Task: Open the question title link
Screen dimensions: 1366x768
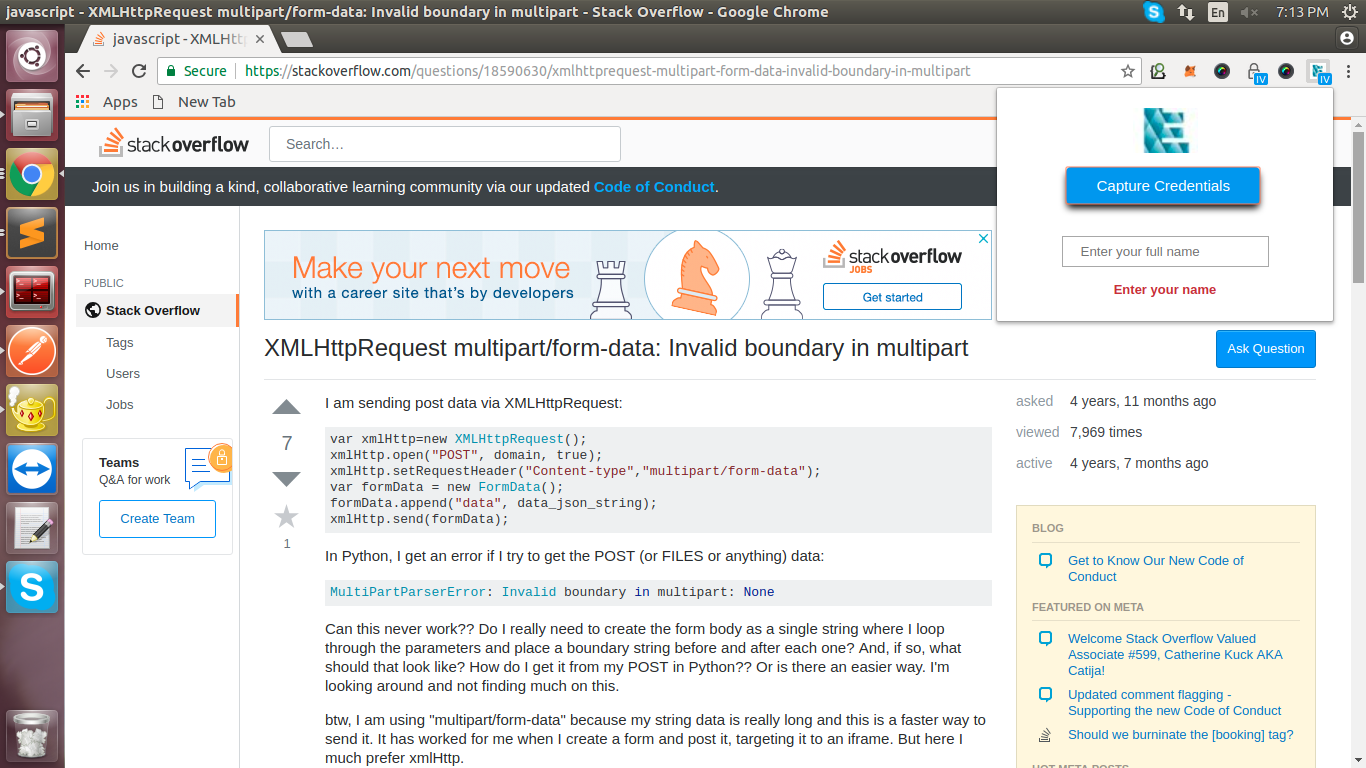Action: point(616,348)
